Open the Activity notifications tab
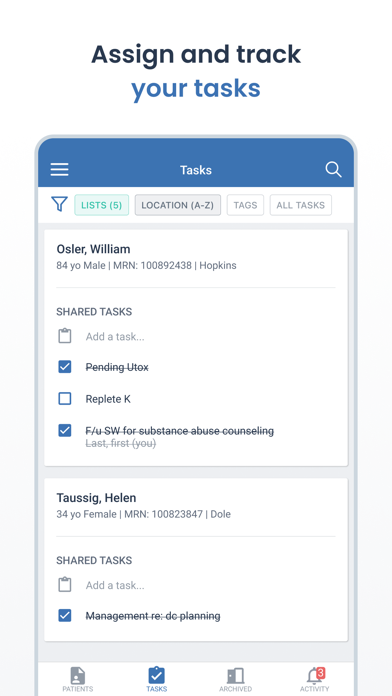The height and width of the screenshot is (696, 392). pyautogui.click(x=315, y=679)
